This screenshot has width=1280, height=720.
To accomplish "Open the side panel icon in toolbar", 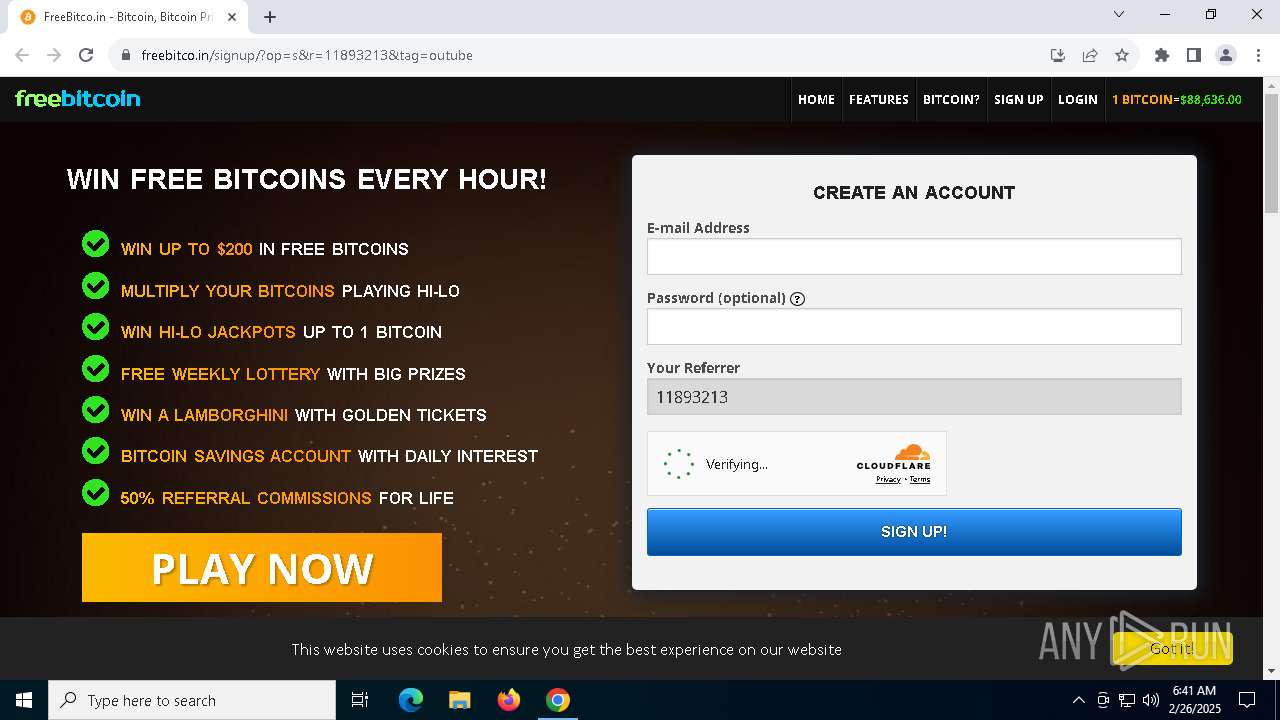I will pyautogui.click(x=1193, y=55).
